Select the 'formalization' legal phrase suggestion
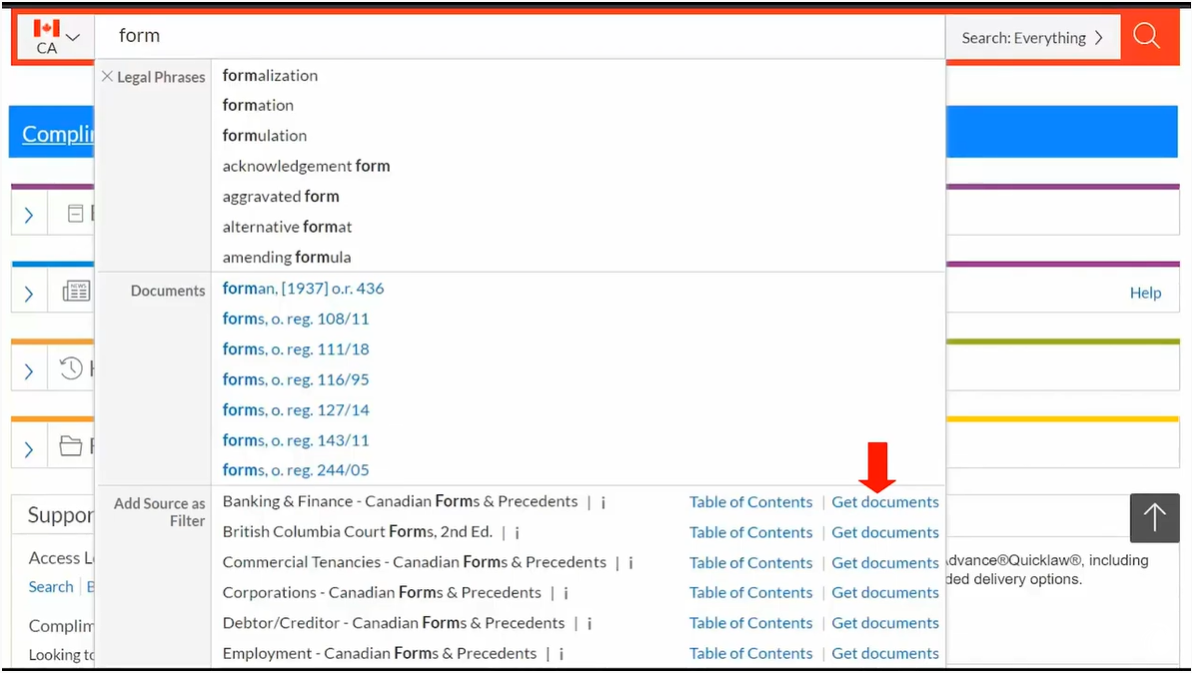Image resolution: width=1192 pixels, height=673 pixels. point(270,76)
